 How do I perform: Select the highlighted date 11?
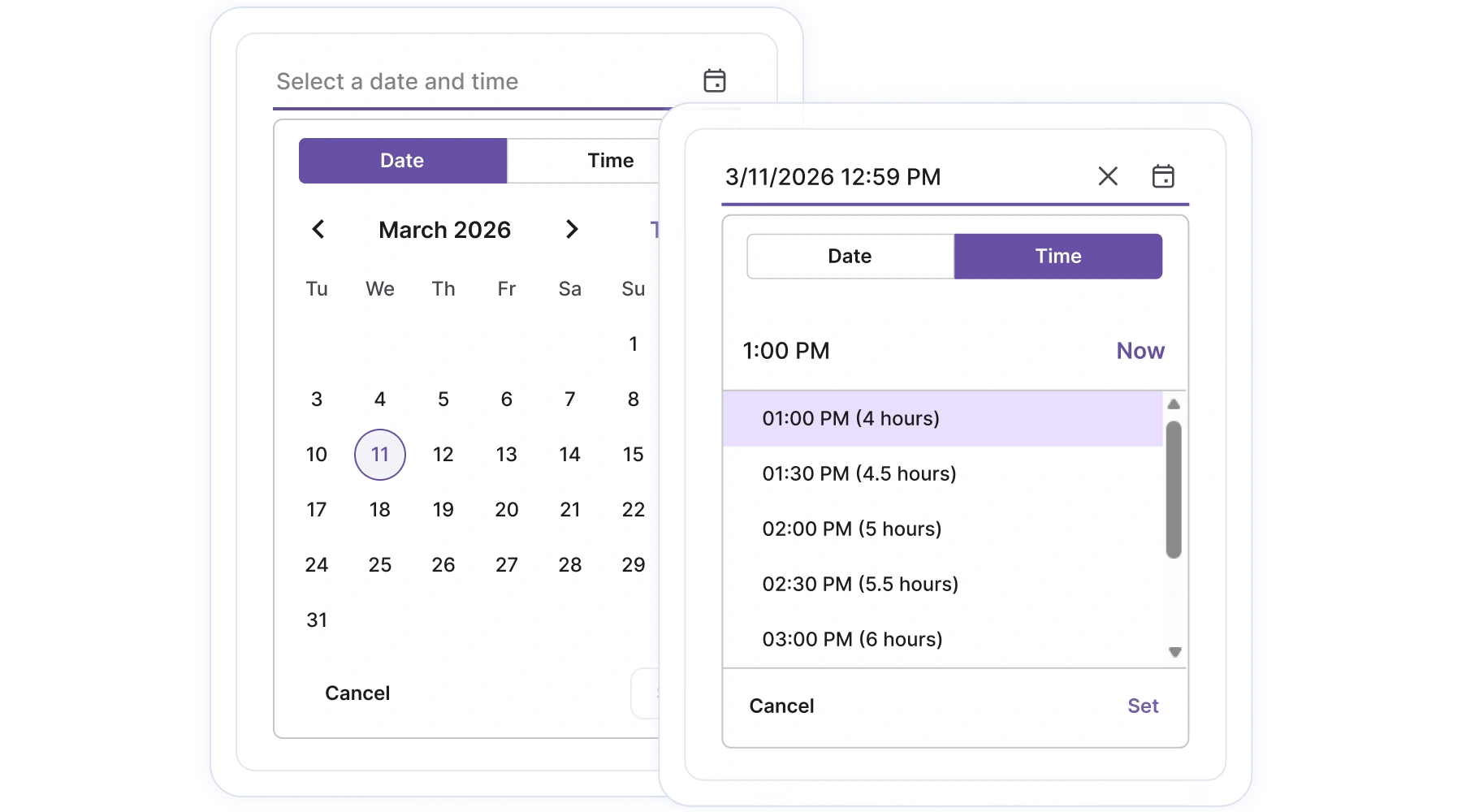(379, 455)
